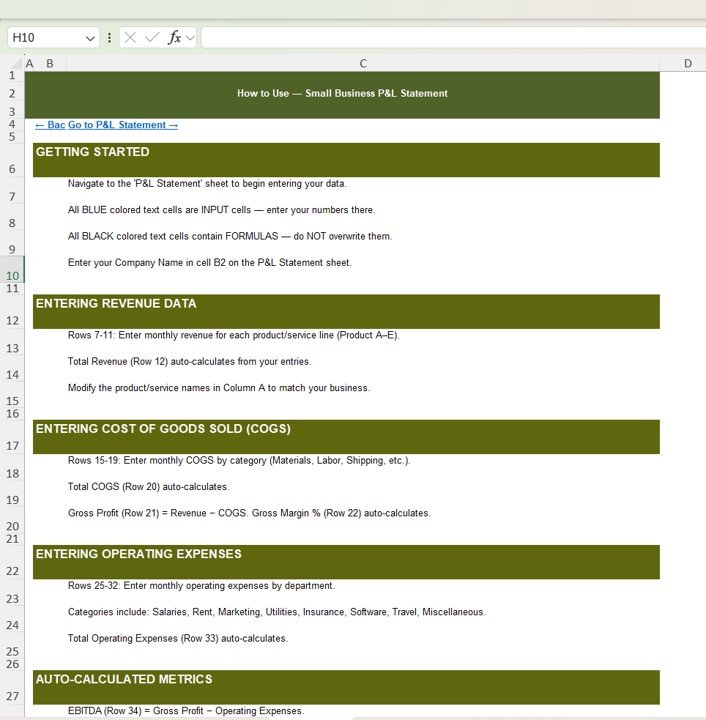This screenshot has width=706, height=720.
Task: Select column B header
Action: coord(50,63)
